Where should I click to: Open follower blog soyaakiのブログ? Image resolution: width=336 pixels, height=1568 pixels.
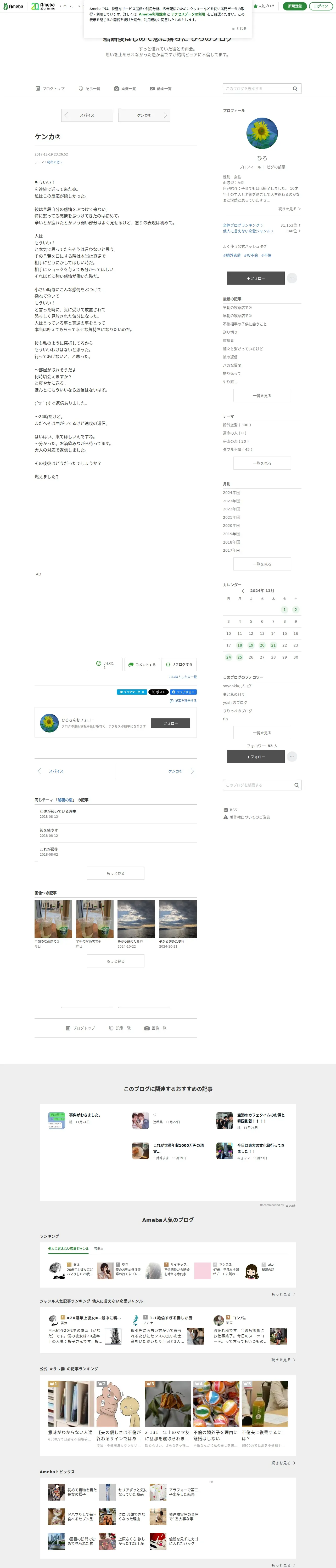[237, 686]
